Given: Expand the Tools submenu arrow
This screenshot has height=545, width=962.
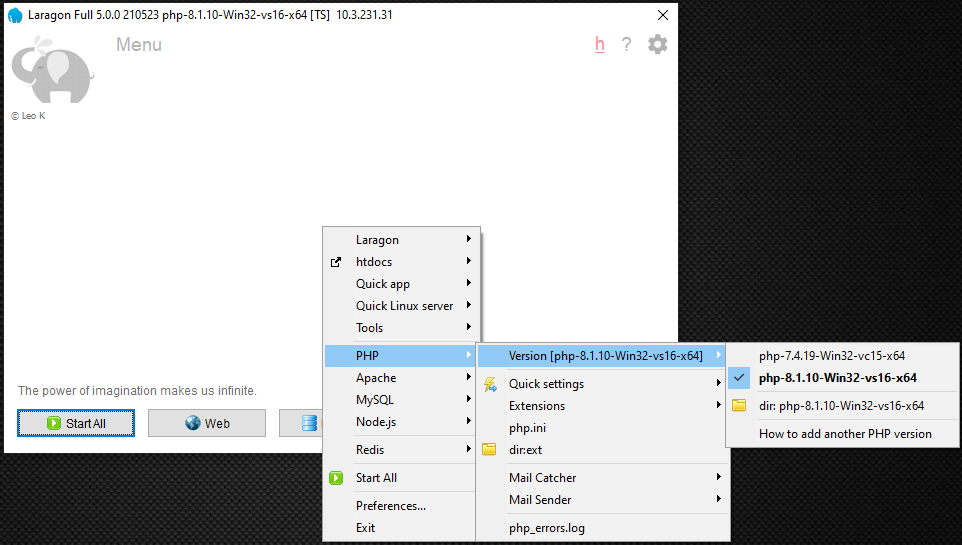Looking at the screenshot, I should [469, 327].
